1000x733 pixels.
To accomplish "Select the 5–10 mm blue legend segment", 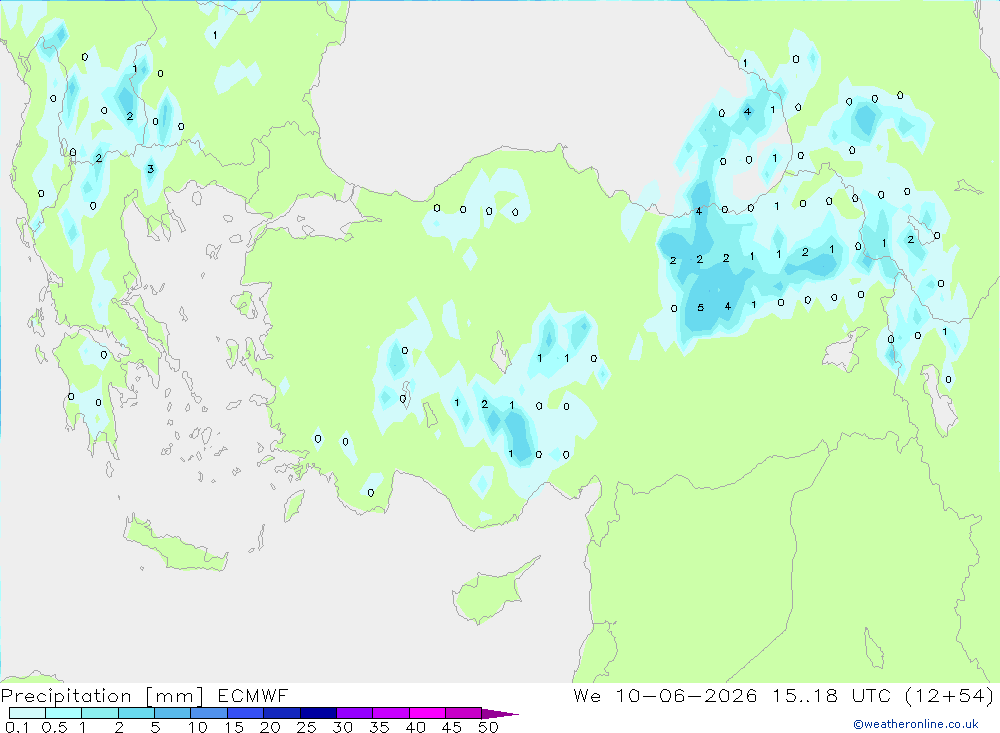I will click(x=173, y=713).
